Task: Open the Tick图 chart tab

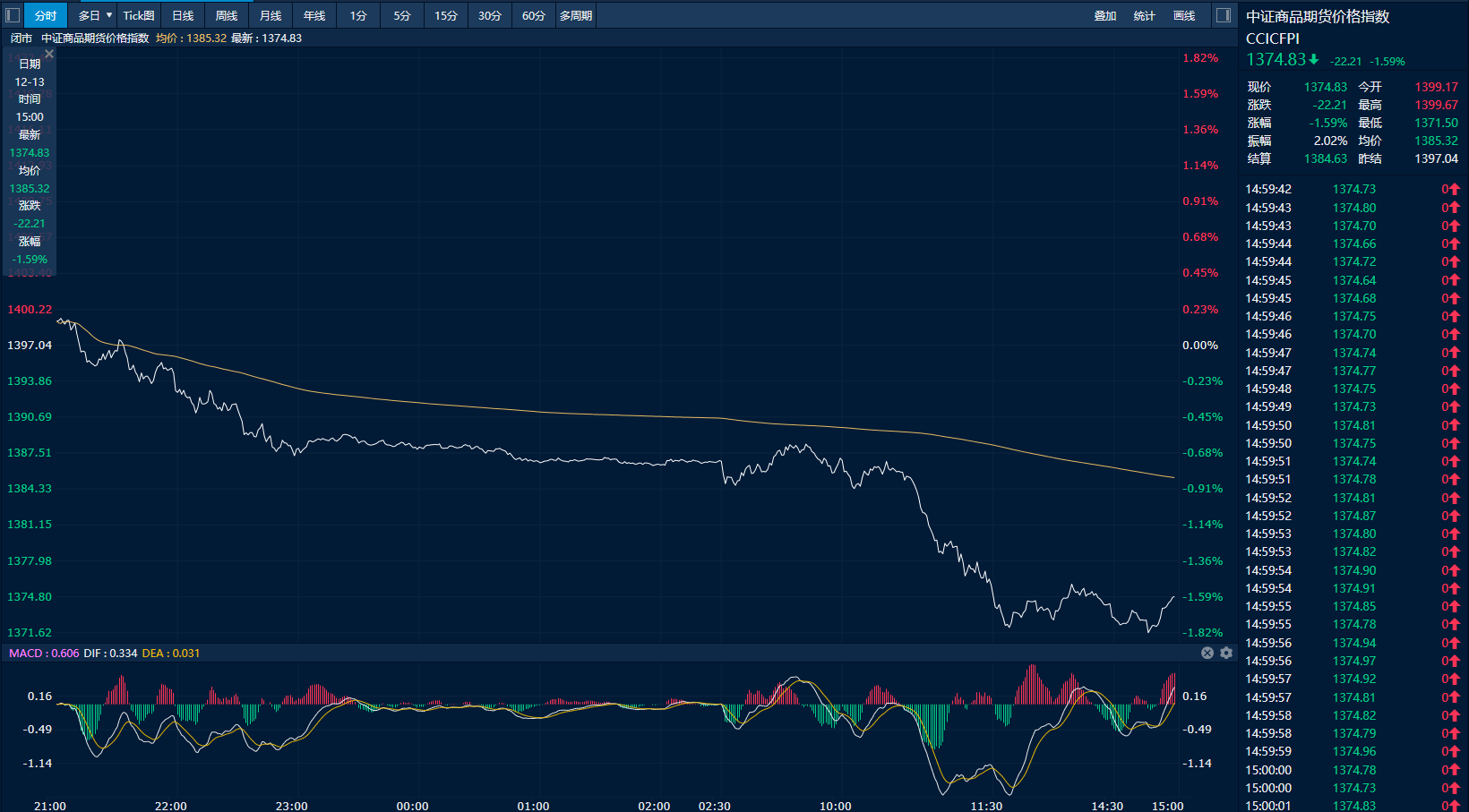Action: click(x=139, y=15)
